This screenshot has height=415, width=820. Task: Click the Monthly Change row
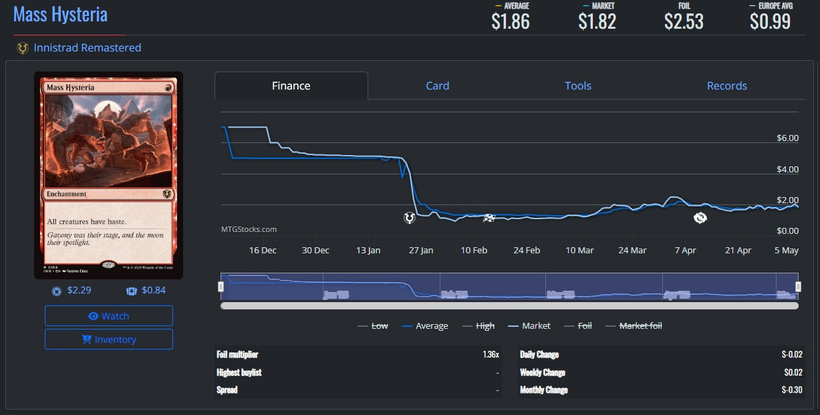coord(661,390)
